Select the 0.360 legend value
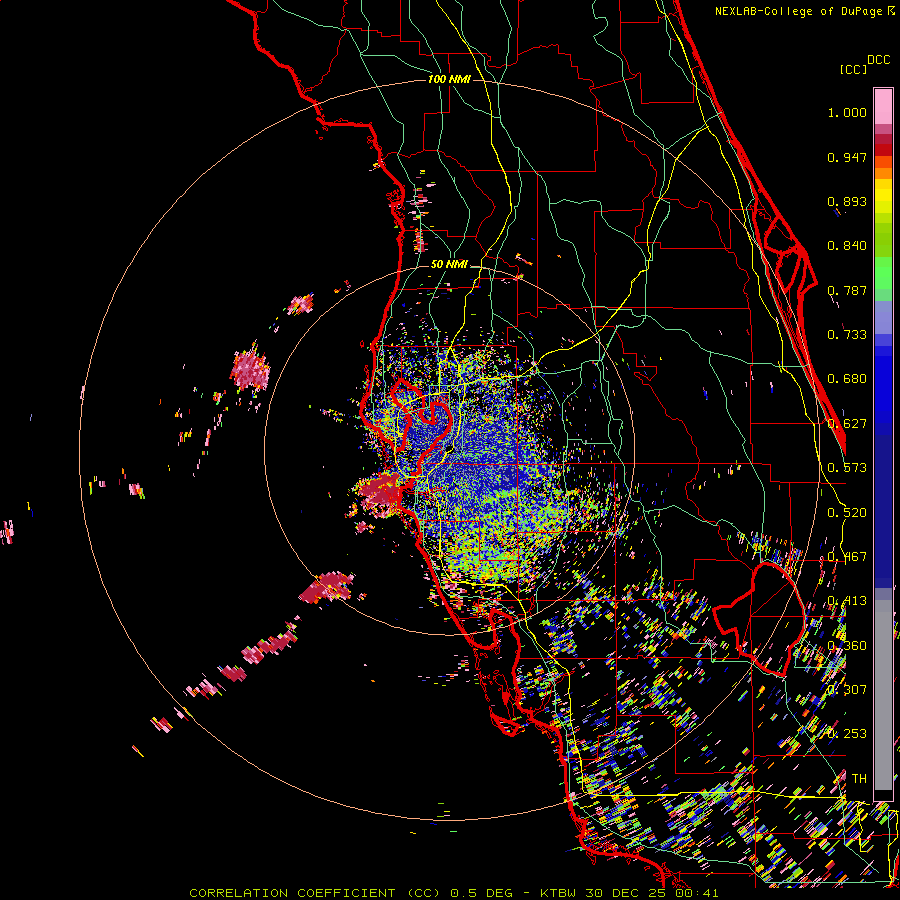This screenshot has width=900, height=900. click(847, 646)
